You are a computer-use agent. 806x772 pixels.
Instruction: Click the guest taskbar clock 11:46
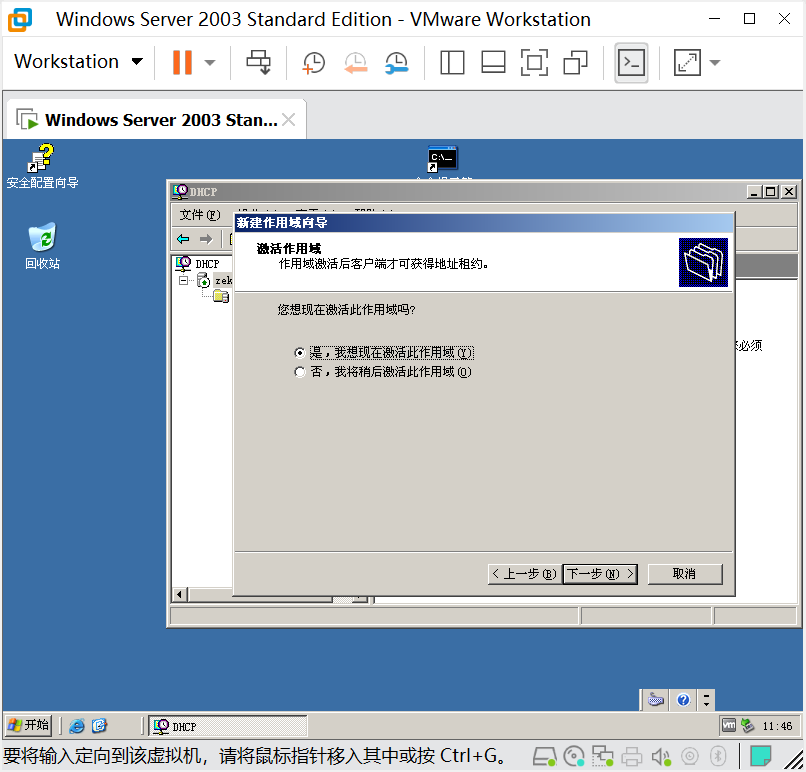777,726
